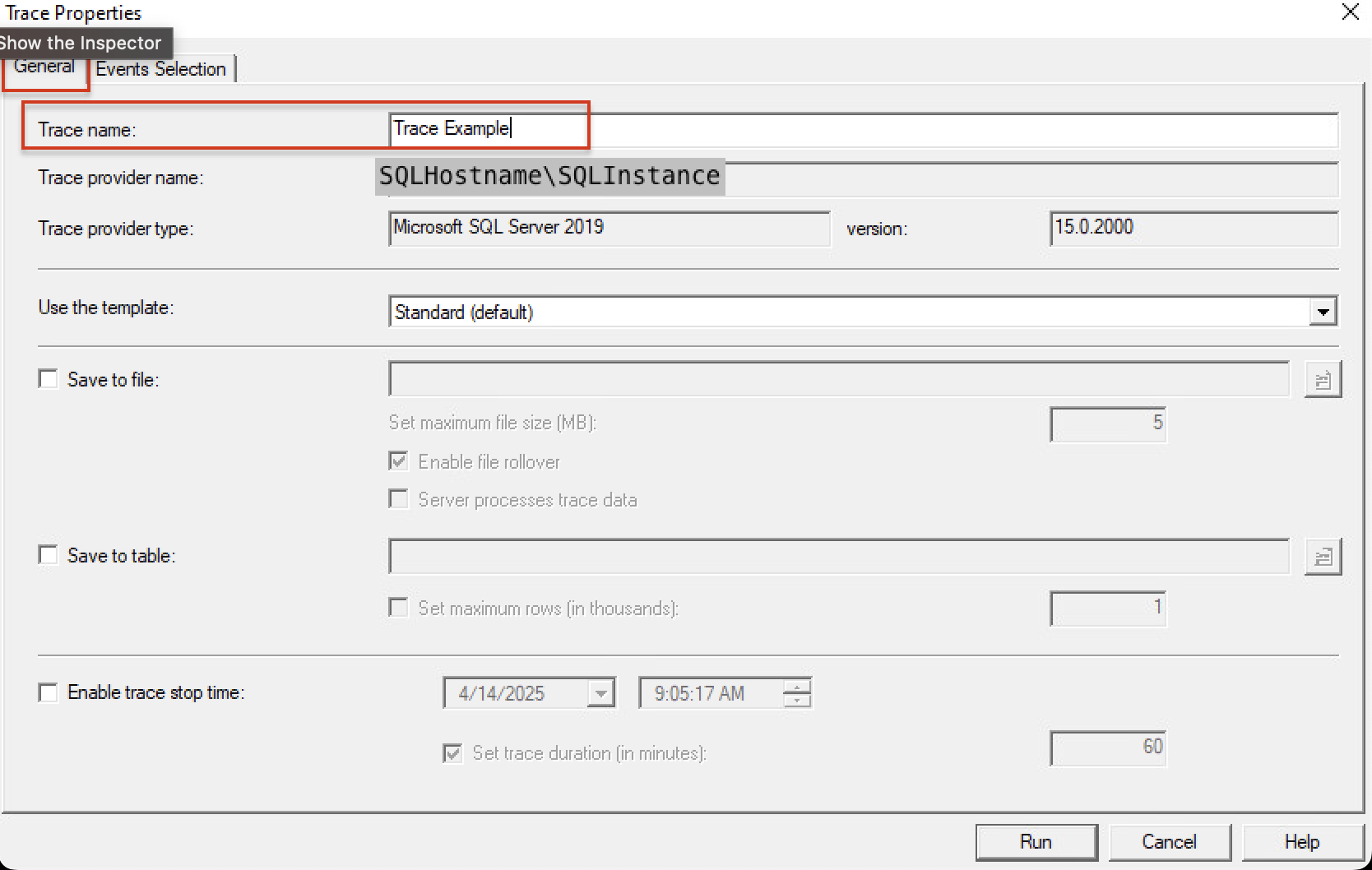
Task: Click the decrement arrow on the stop time spinner
Action: coord(795,699)
